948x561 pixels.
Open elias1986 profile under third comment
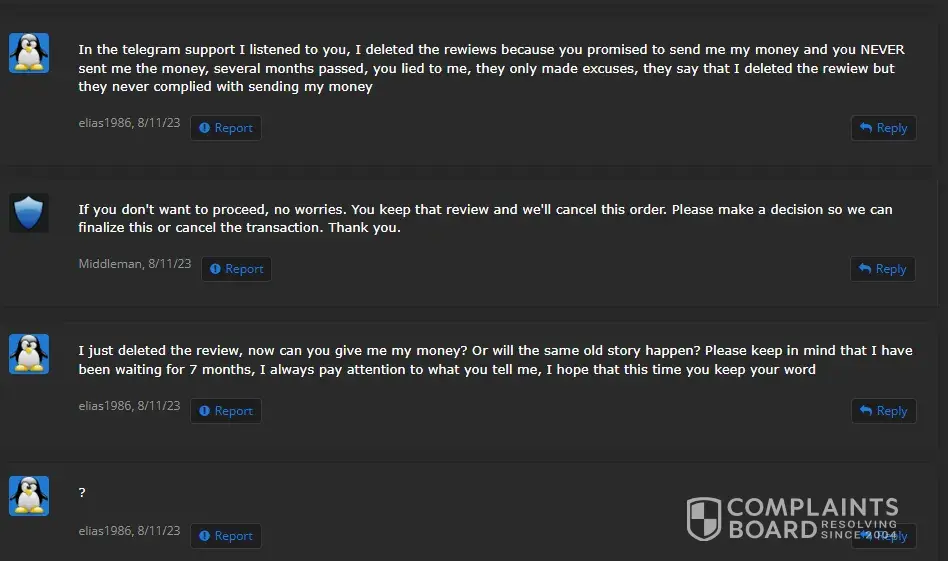105,406
